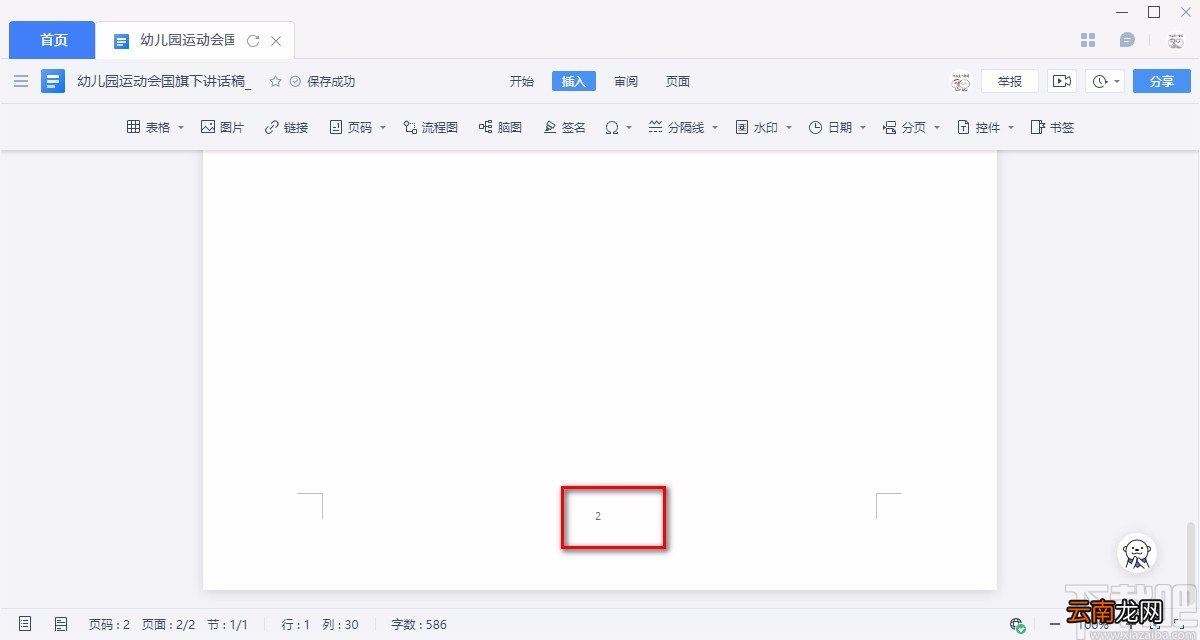Insert a 分页 page break

pos(904,127)
